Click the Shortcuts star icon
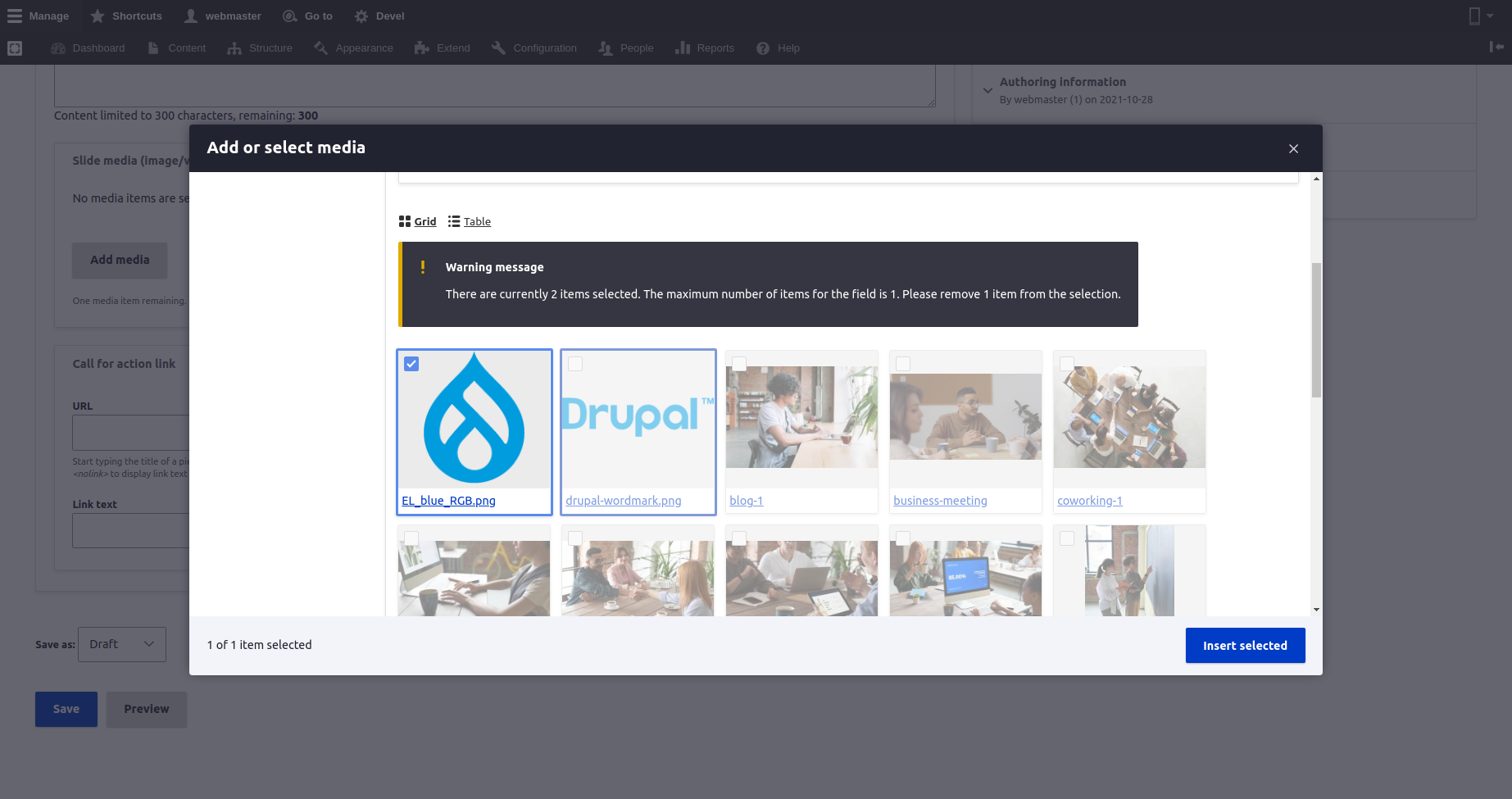The height and width of the screenshot is (799, 1512). [x=98, y=16]
